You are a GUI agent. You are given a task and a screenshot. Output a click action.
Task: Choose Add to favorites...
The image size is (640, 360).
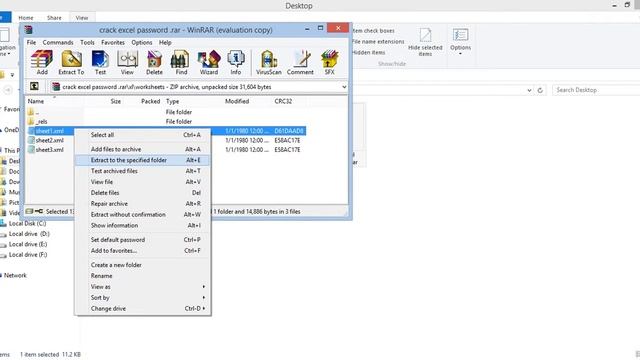142,251
